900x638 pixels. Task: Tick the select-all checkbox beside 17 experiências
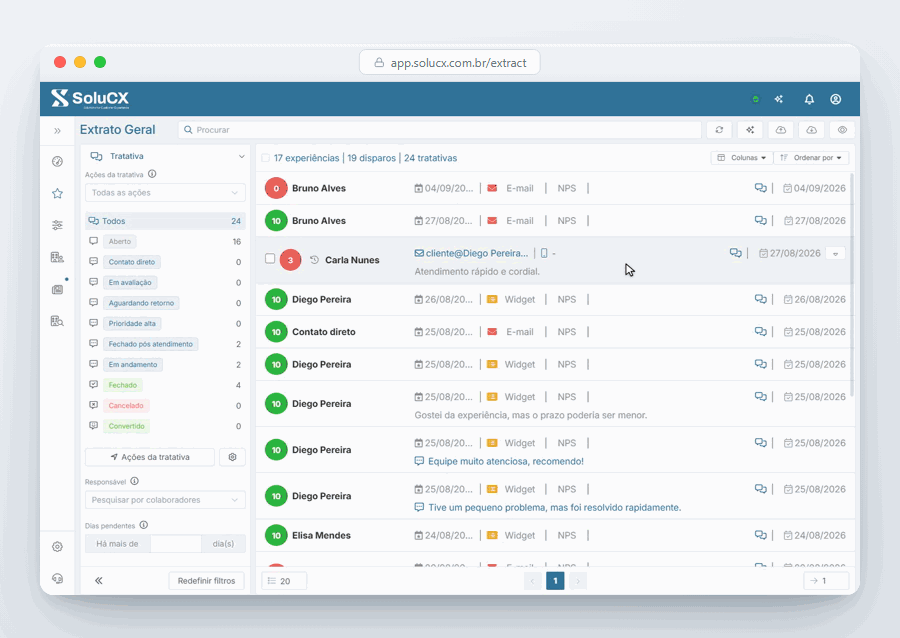(265, 158)
